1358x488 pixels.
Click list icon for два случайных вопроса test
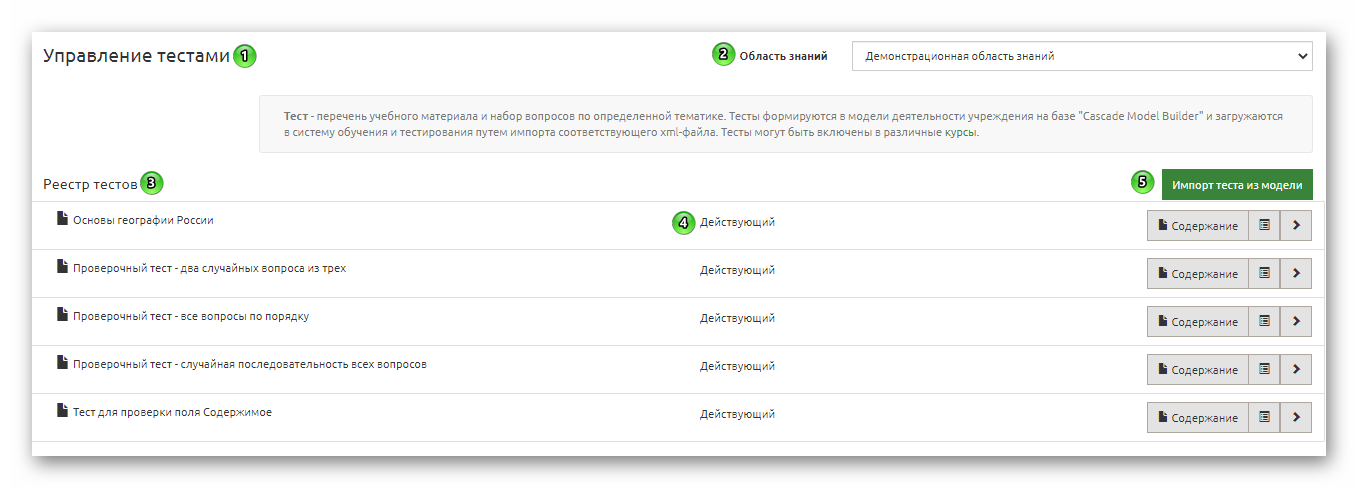(x=1264, y=274)
